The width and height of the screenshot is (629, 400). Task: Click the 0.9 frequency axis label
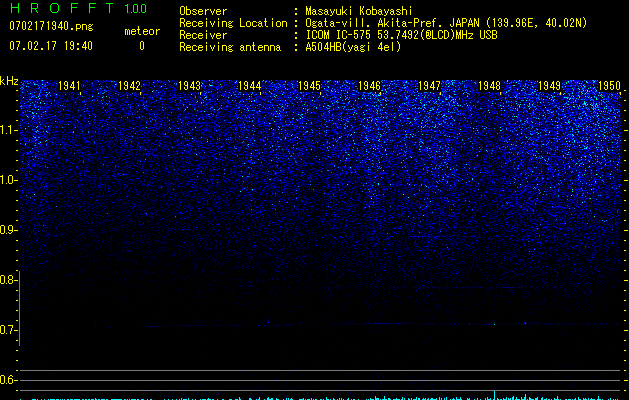pos(8,230)
